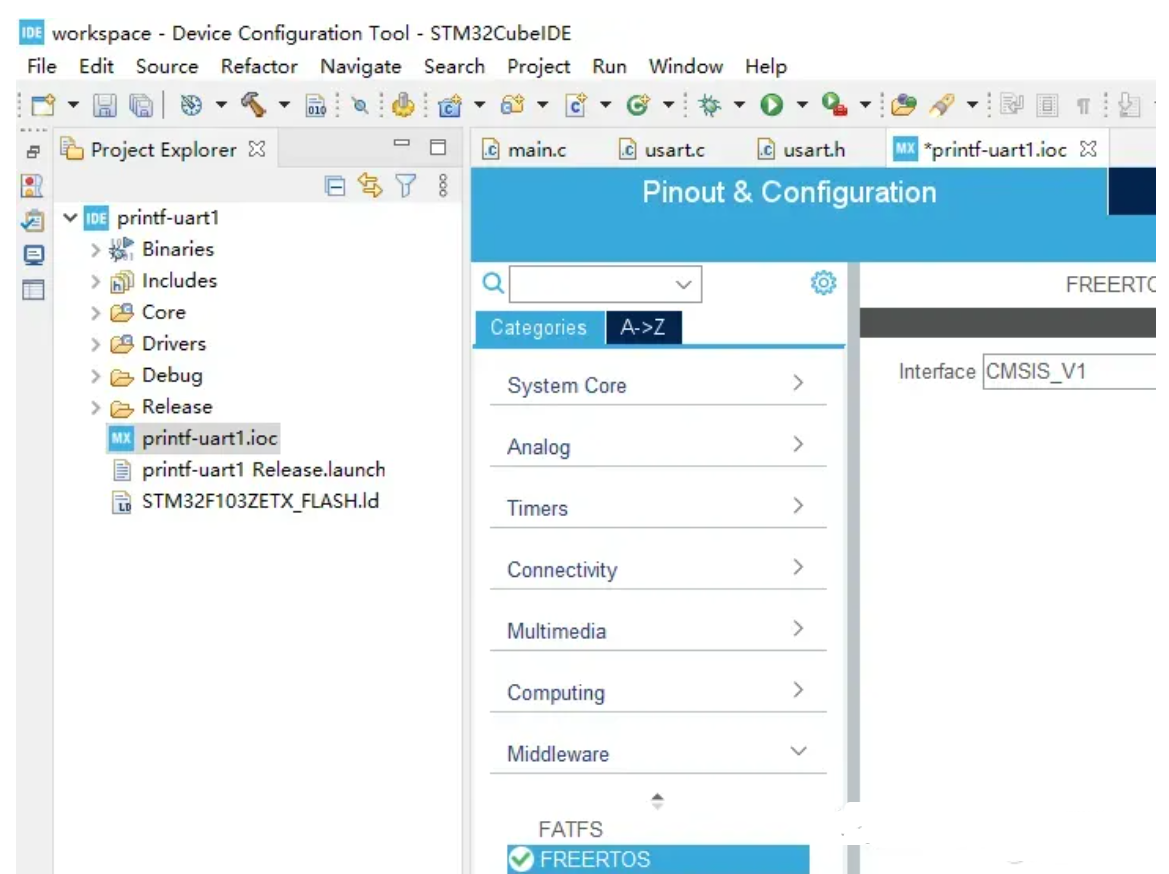Click the new source folder toolbar icon
This screenshot has height=874, width=1169.
click(x=512, y=104)
